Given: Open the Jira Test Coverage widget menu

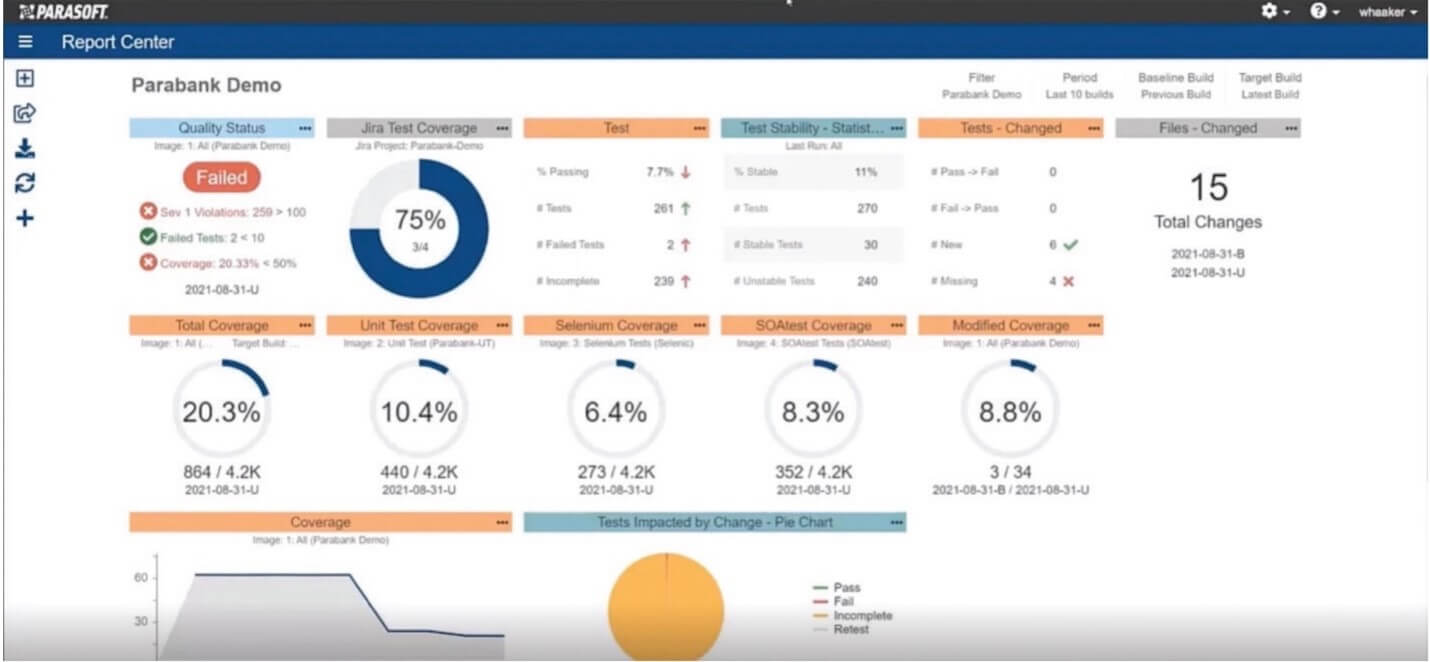Looking at the screenshot, I should pos(504,128).
